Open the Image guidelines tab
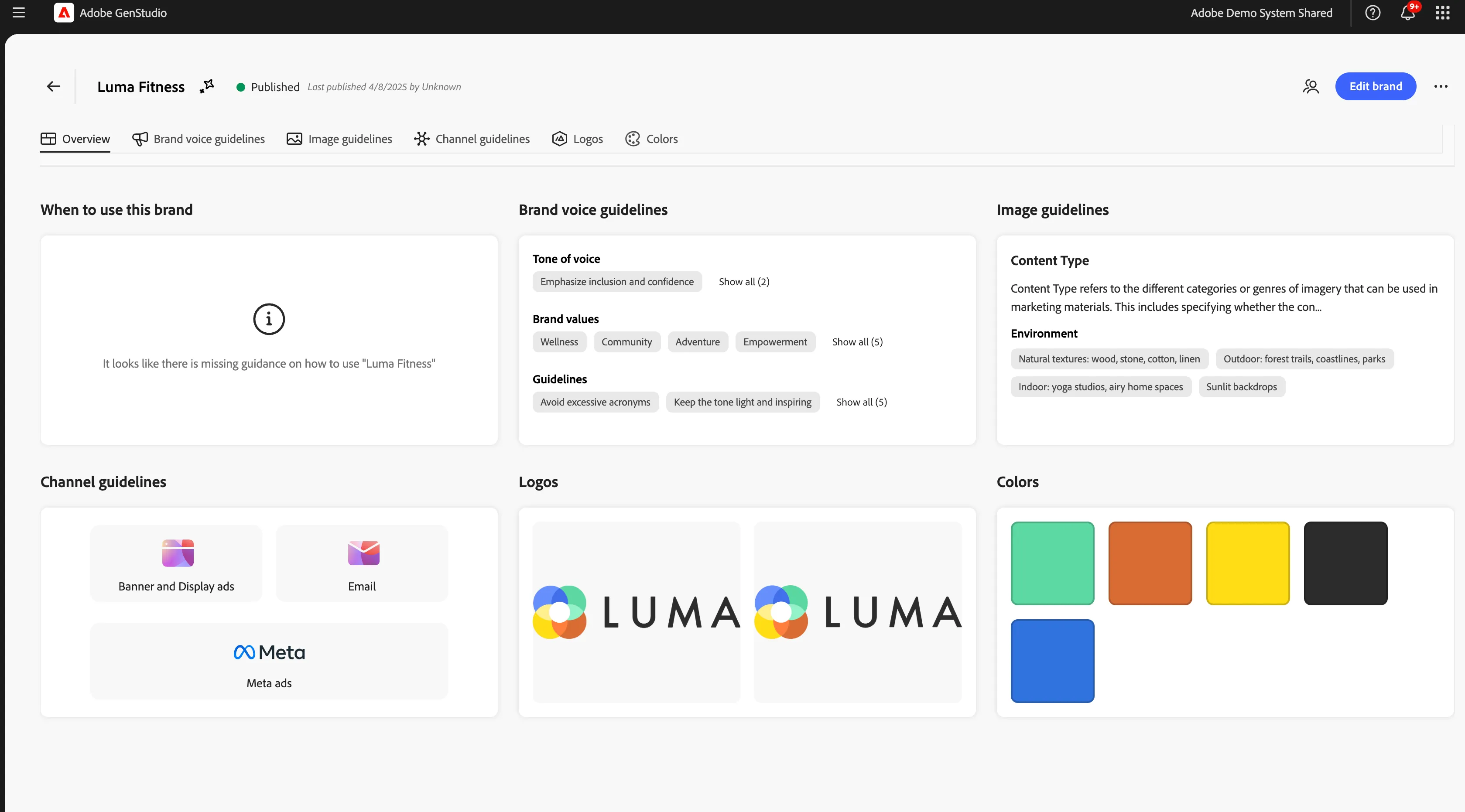This screenshot has width=1465, height=812. (x=339, y=139)
